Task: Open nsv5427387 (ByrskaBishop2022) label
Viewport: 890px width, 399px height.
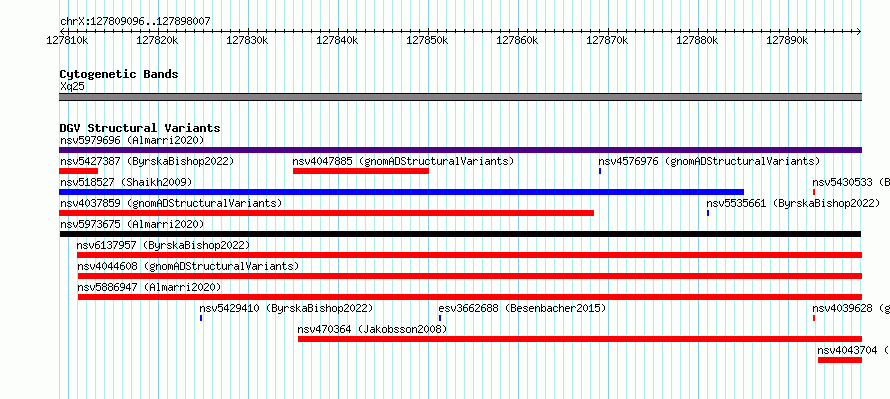Action: tap(147, 161)
